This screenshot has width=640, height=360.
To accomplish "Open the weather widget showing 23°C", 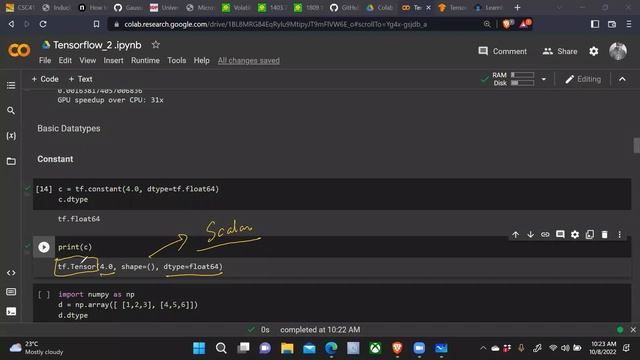I will [36, 348].
